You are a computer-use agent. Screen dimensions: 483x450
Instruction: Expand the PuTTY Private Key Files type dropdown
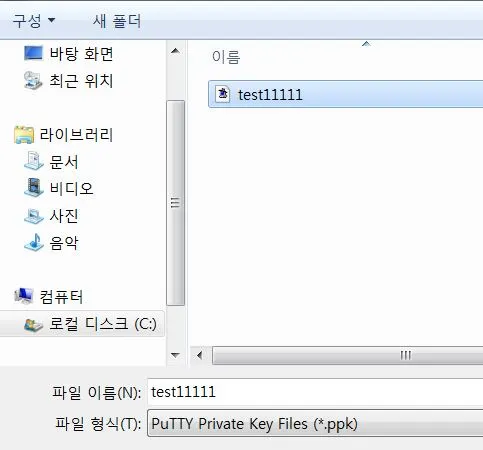[x=315, y=423]
